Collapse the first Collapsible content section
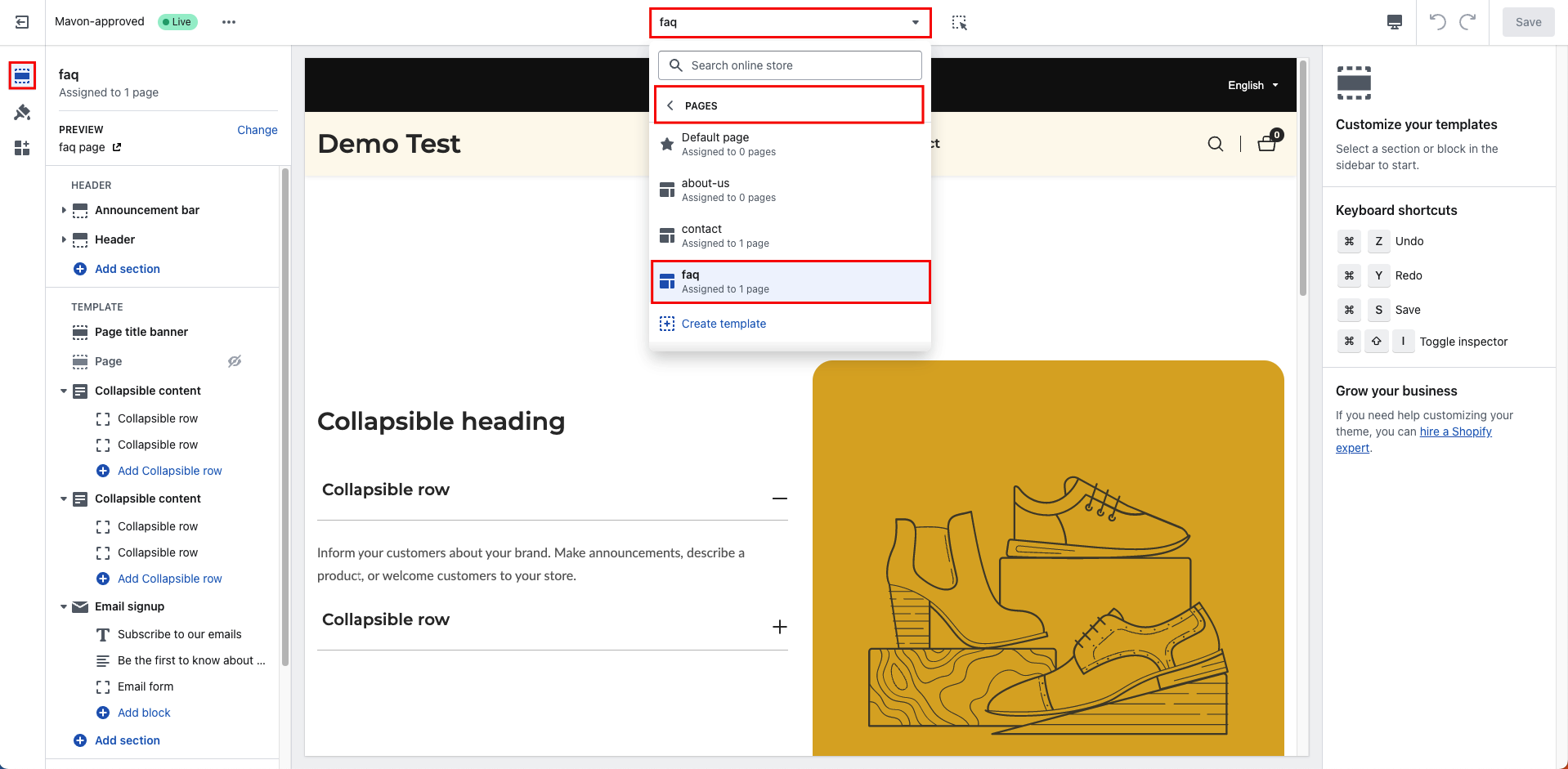 point(64,391)
